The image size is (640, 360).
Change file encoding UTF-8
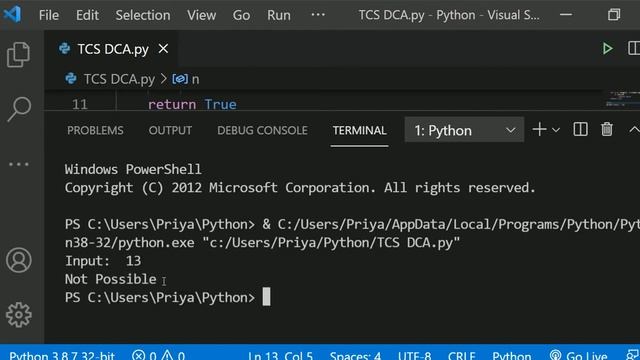pyautogui.click(x=414, y=355)
